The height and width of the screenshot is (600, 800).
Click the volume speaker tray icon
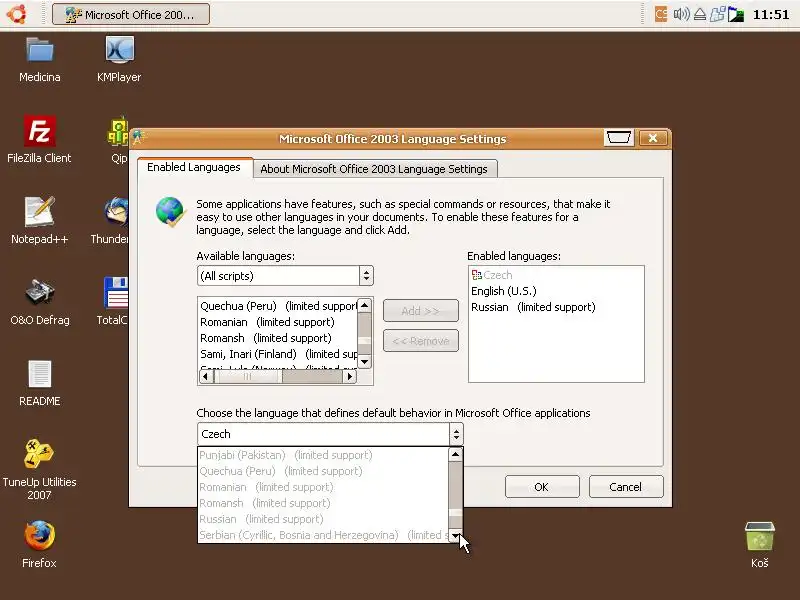point(681,14)
